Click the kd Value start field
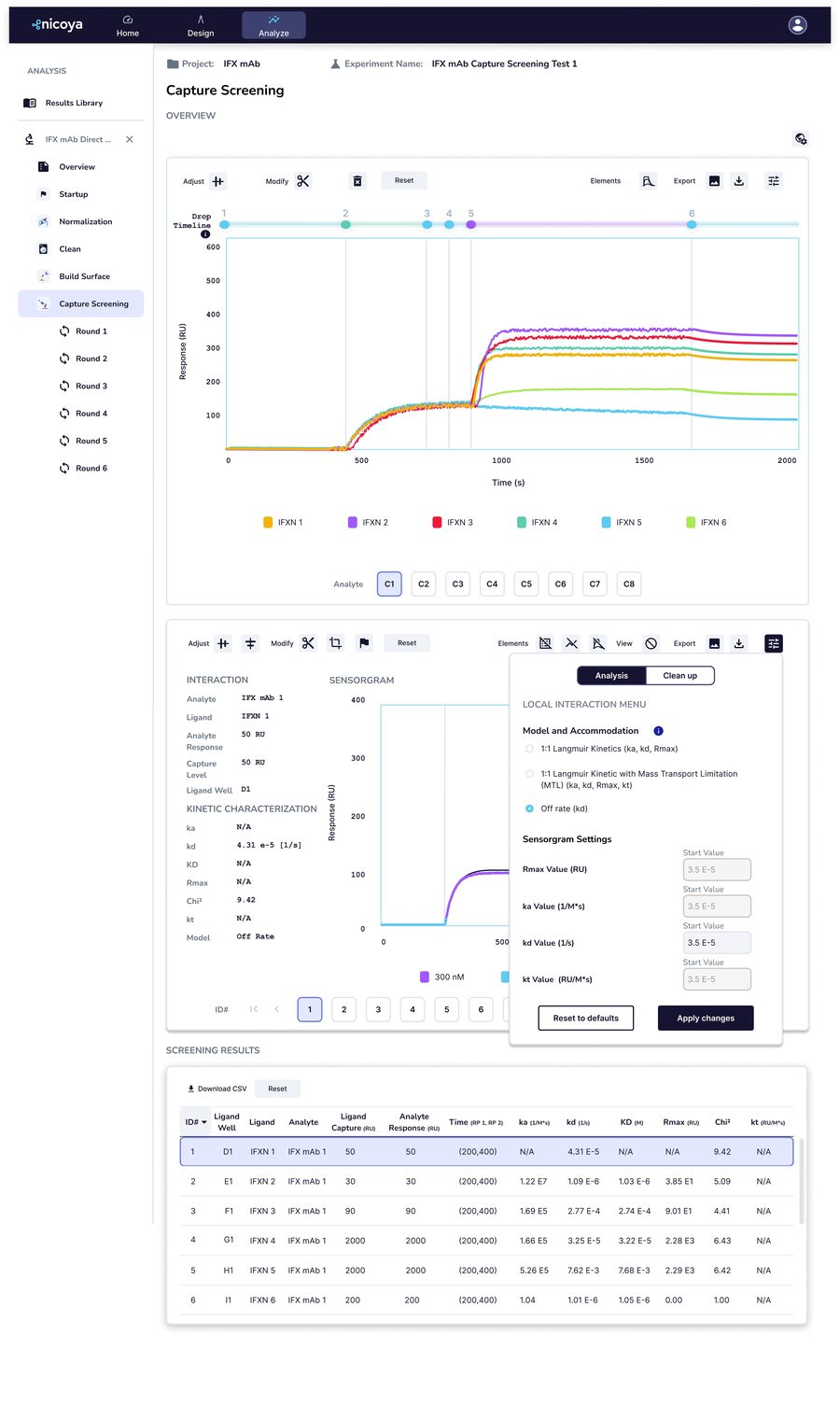The height and width of the screenshot is (1406, 840). coord(717,943)
